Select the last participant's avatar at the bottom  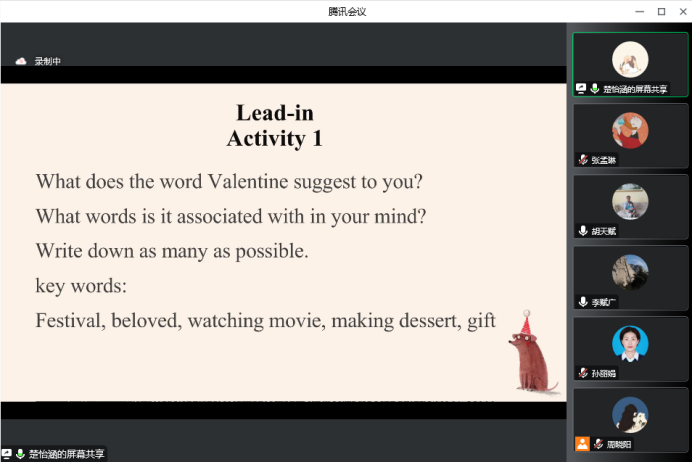(x=630, y=414)
